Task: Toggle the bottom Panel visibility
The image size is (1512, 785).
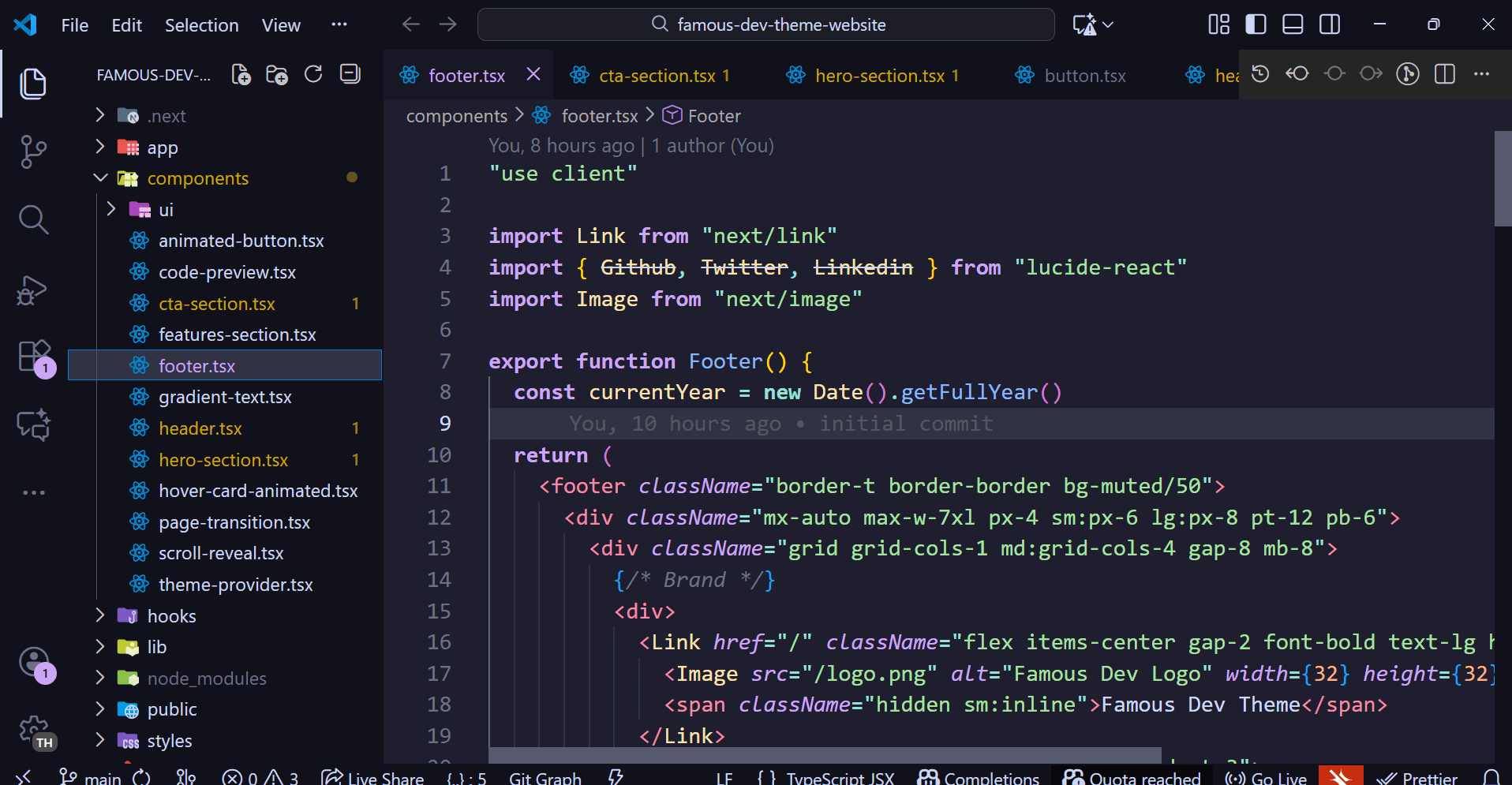Action: coord(1292,24)
